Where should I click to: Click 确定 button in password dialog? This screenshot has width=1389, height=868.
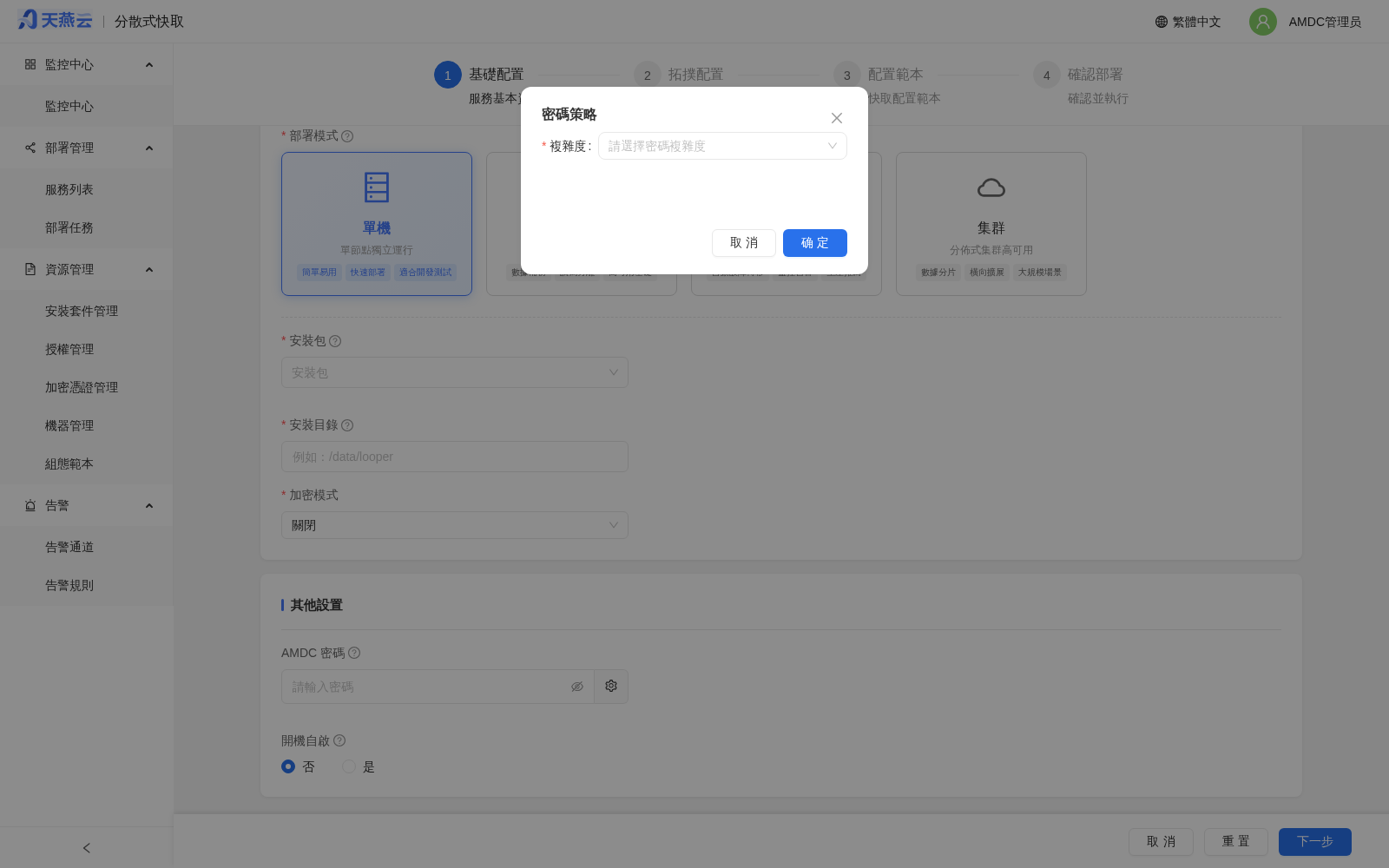tap(815, 243)
